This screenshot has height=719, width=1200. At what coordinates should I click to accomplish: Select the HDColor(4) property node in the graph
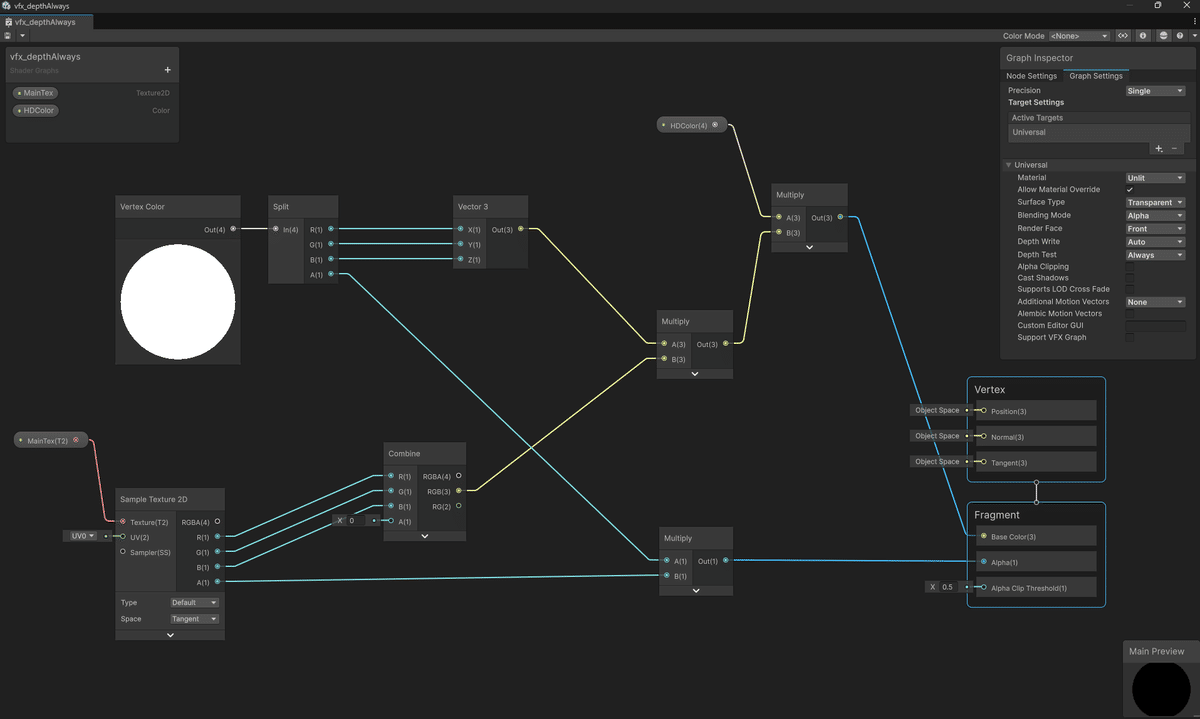[688, 124]
